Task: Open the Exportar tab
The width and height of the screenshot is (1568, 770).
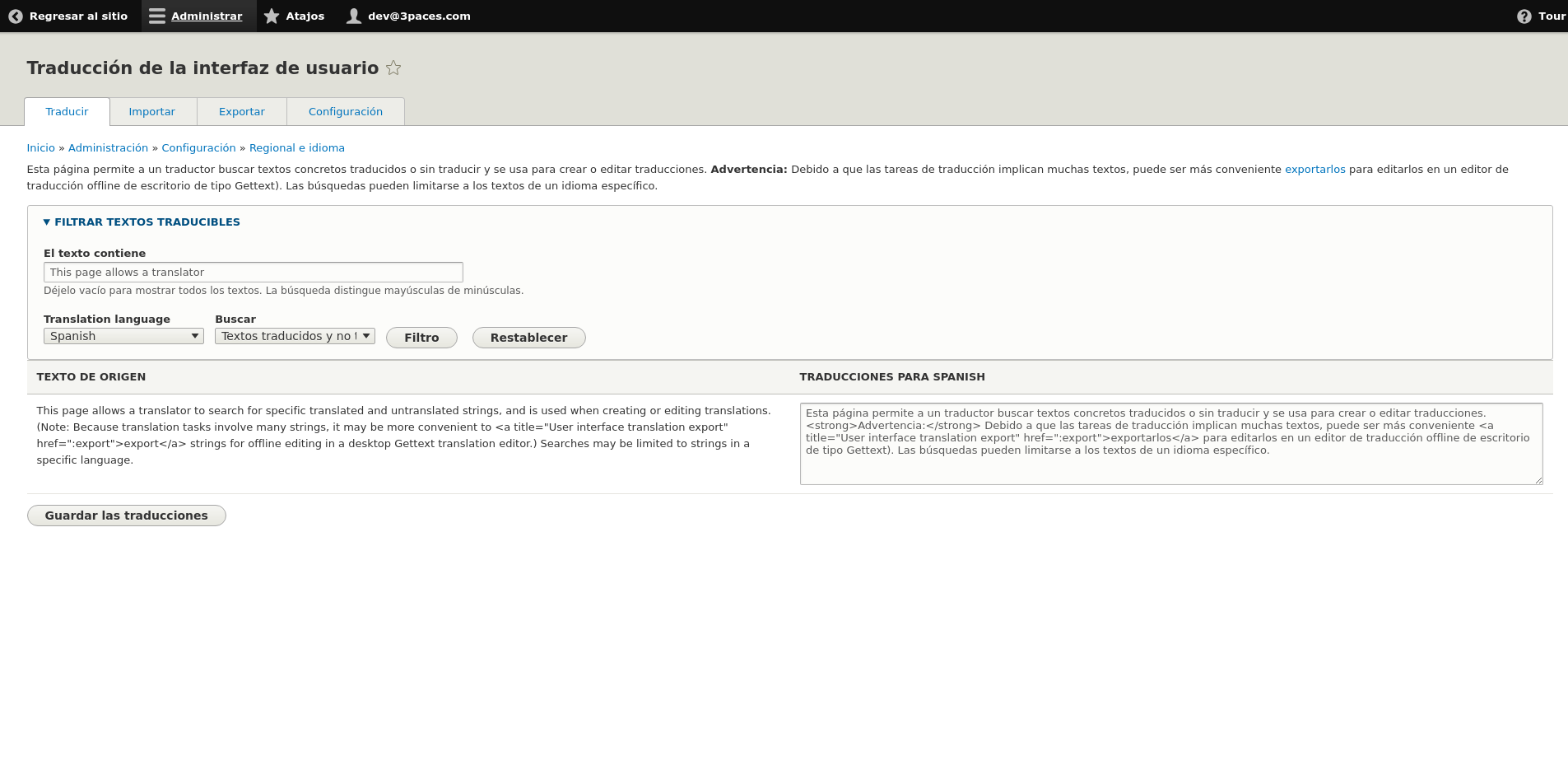Action: pos(241,111)
